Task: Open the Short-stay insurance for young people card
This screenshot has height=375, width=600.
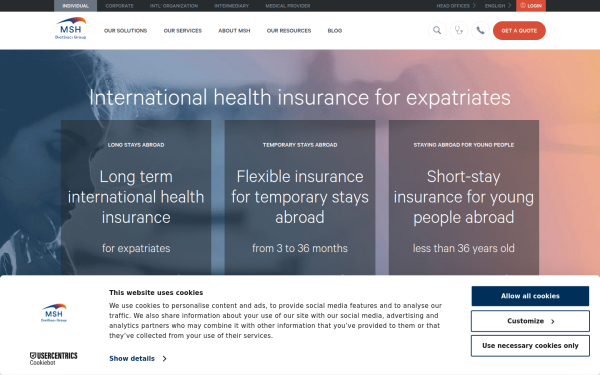Action: coord(464,197)
